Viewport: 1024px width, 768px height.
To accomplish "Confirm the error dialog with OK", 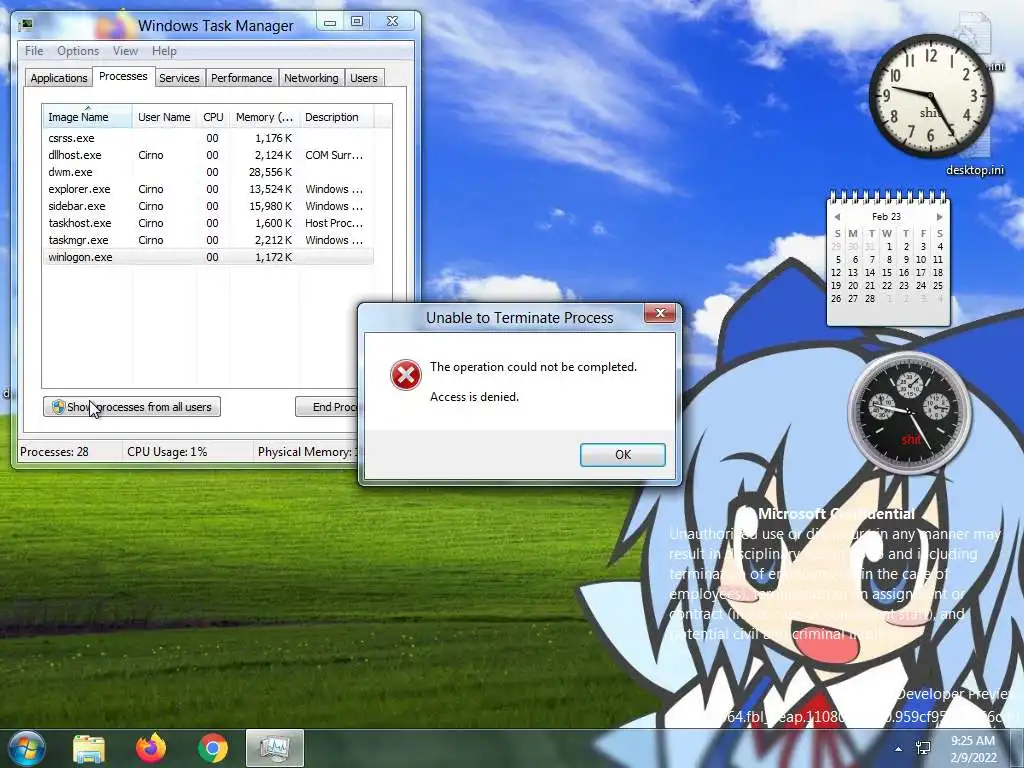I will (622, 455).
